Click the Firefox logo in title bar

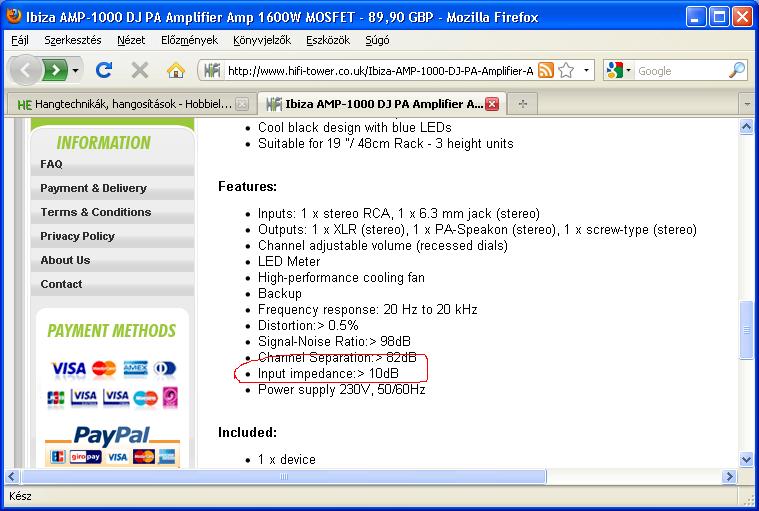(13, 16)
